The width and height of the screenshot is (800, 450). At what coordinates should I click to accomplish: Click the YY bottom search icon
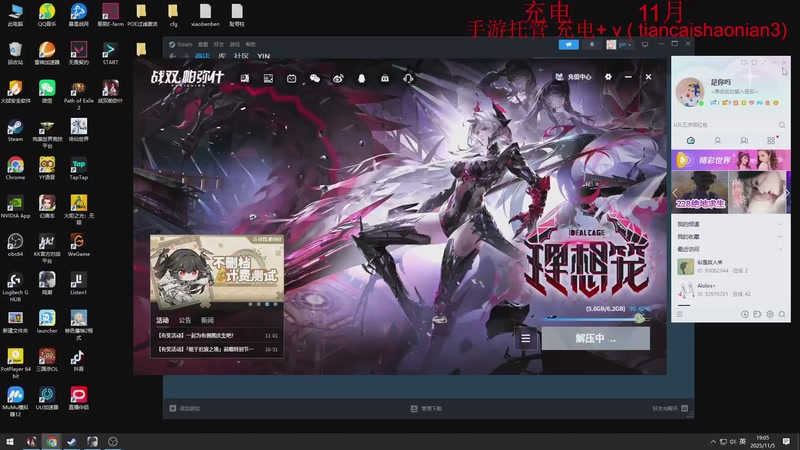(782, 314)
